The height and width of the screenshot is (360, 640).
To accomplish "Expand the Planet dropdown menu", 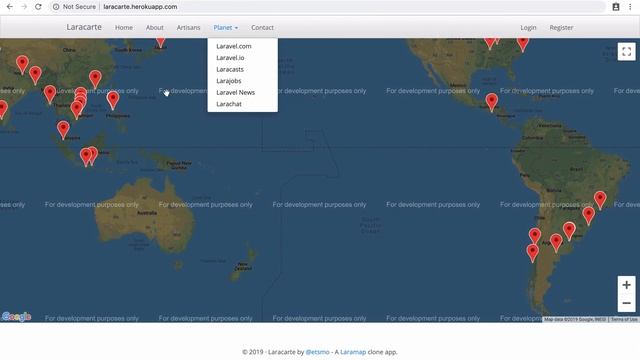I will pos(226,27).
